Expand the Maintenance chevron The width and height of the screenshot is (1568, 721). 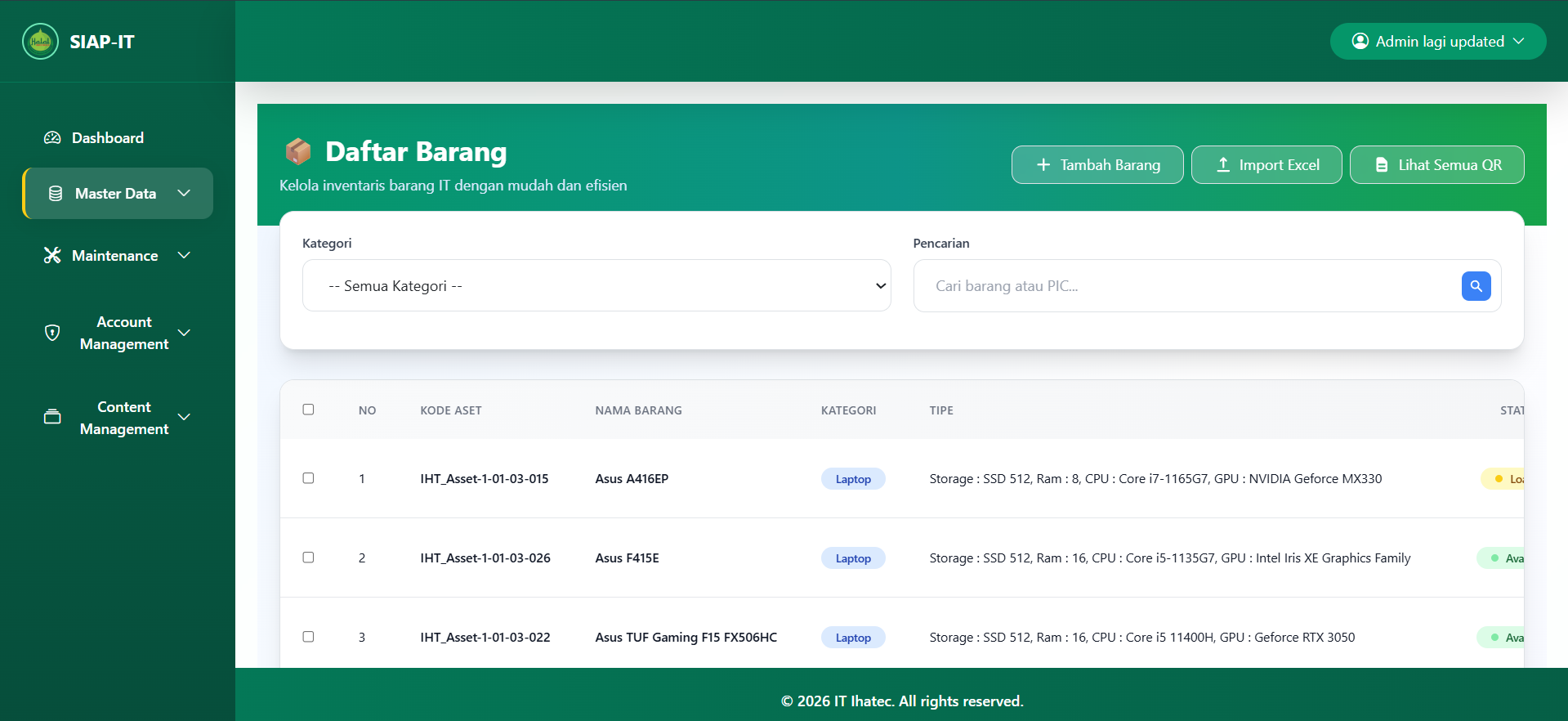(184, 255)
